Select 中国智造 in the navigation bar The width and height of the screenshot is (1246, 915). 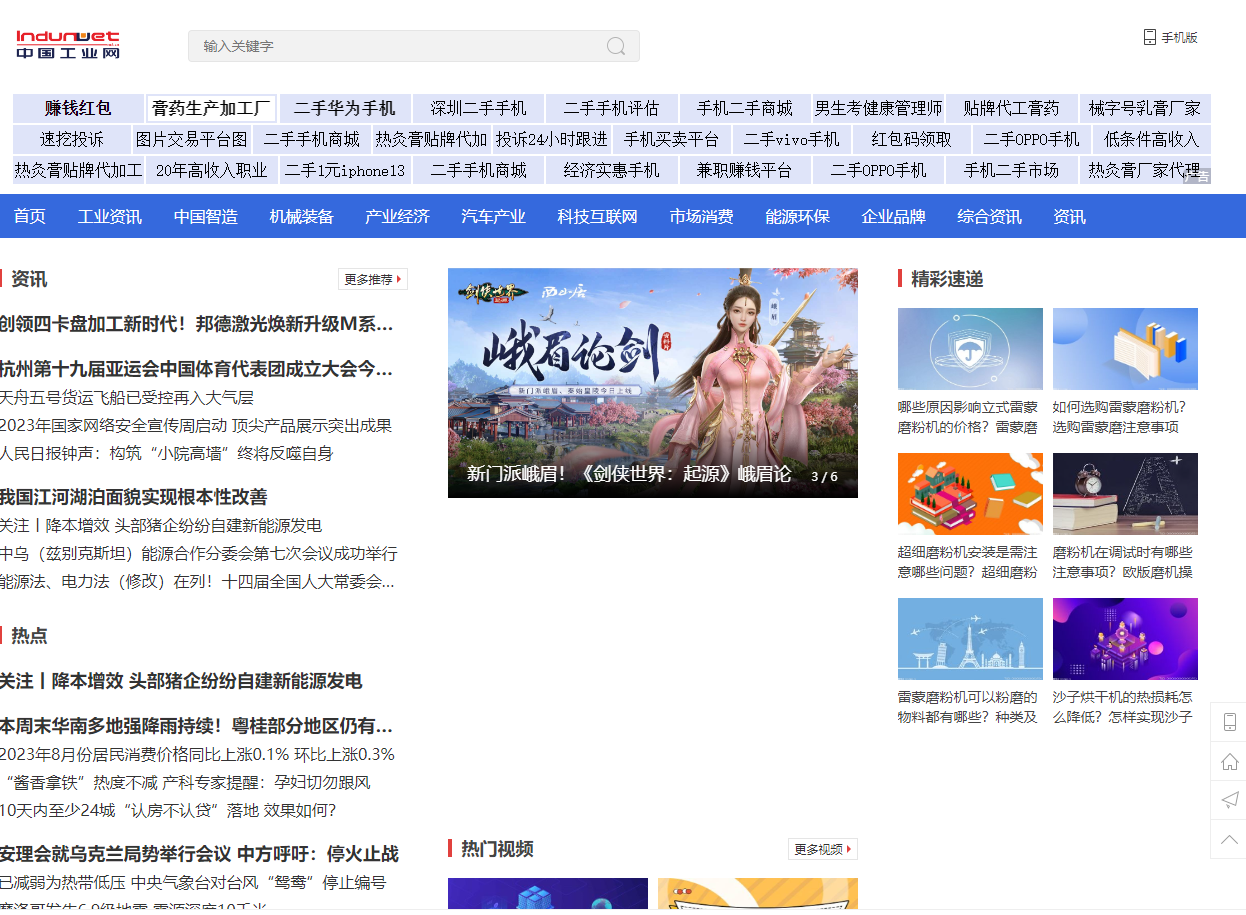click(x=206, y=217)
